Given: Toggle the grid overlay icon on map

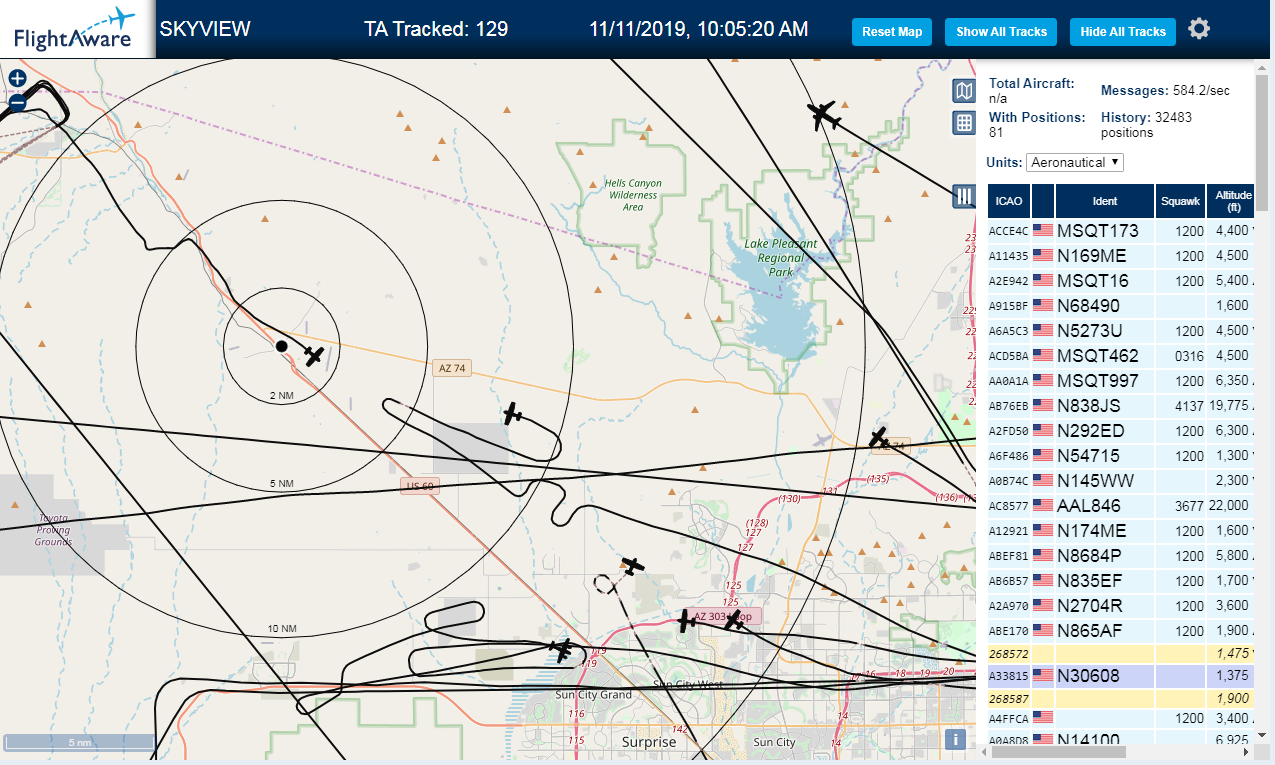Looking at the screenshot, I should [x=963, y=123].
